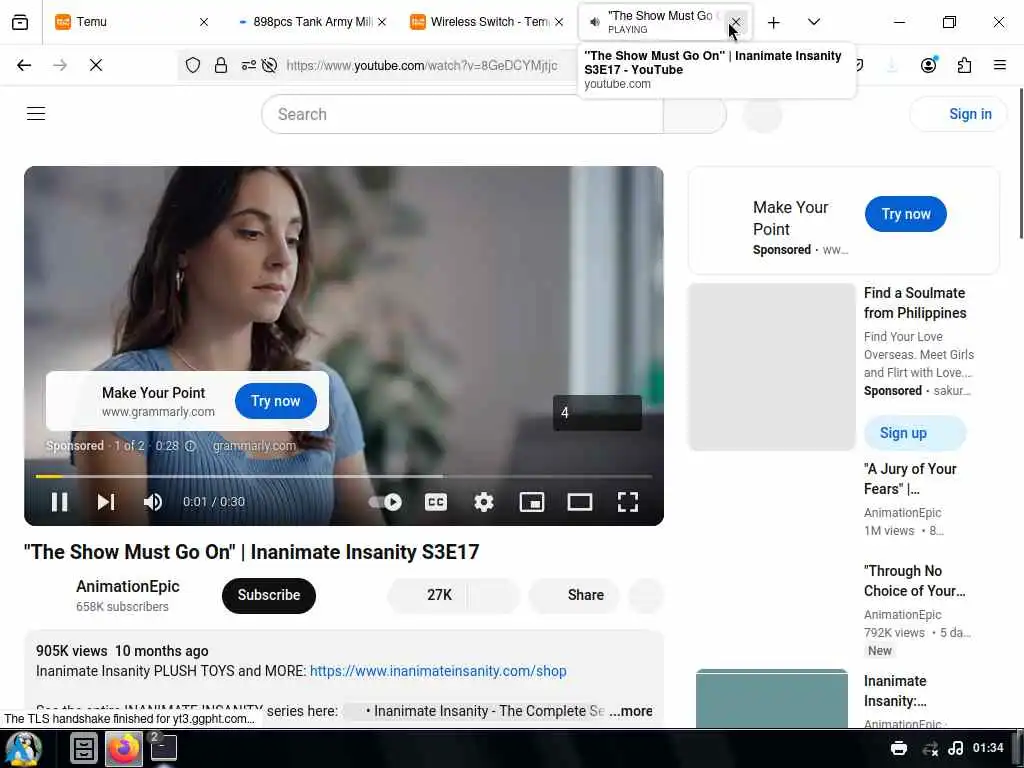Open www.grammarly.com ad link

coord(158,411)
